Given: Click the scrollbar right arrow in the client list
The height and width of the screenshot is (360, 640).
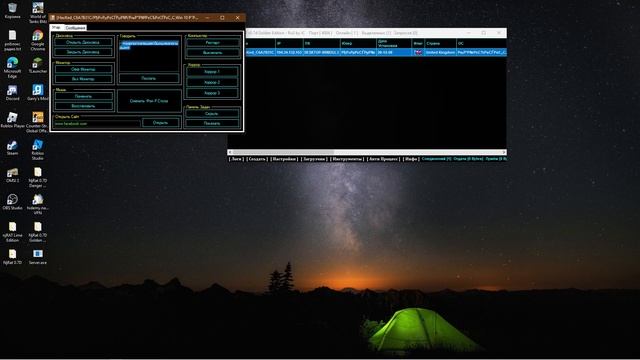Looking at the screenshot, I should 504,152.
